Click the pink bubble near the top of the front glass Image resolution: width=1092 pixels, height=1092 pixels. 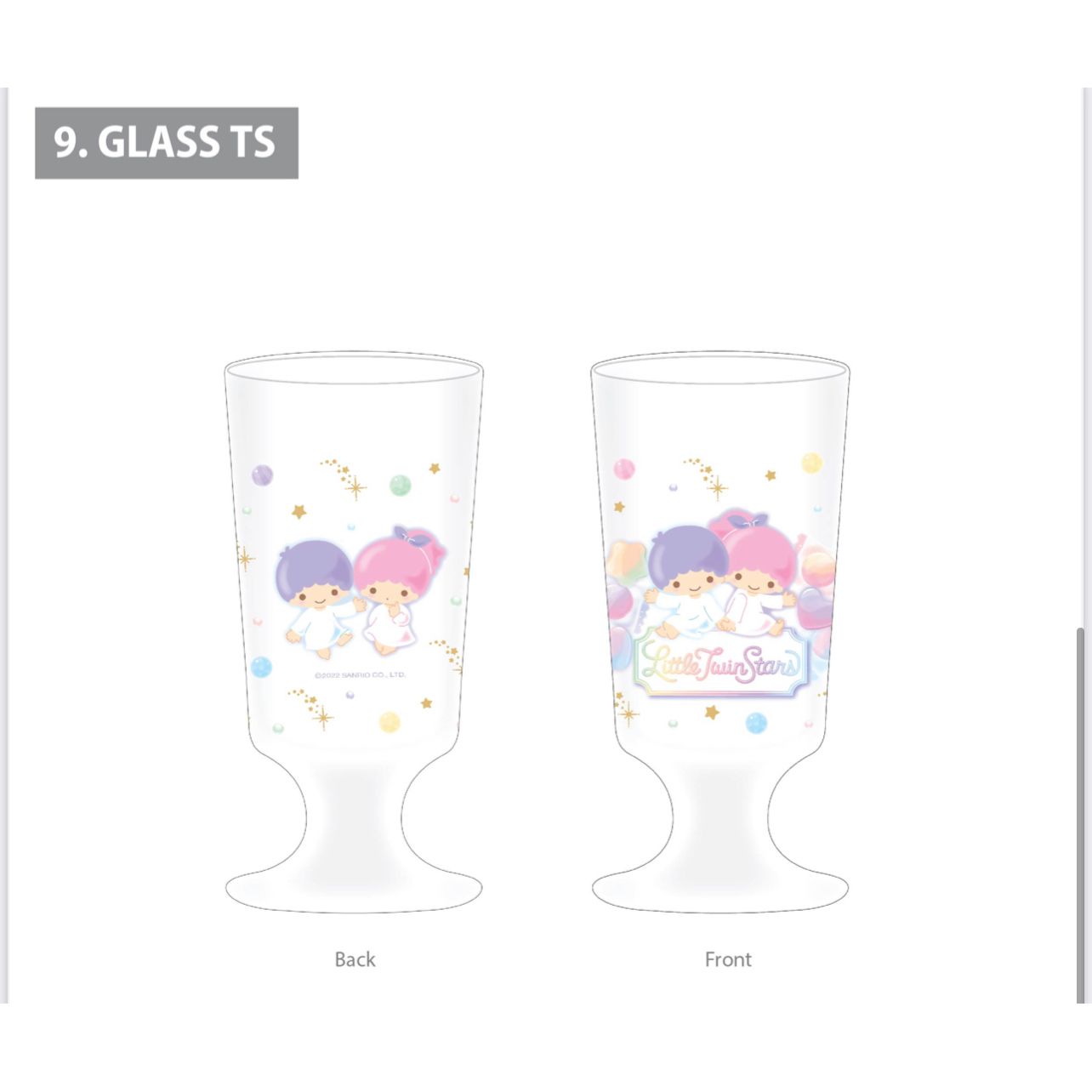(x=625, y=469)
